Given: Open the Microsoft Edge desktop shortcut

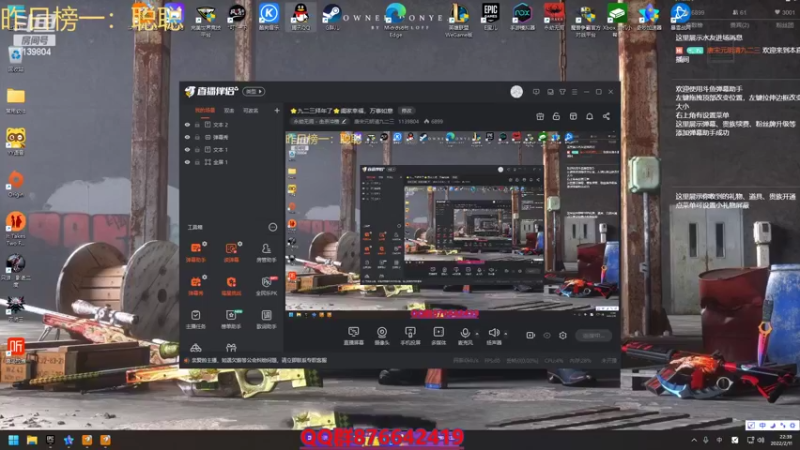Looking at the screenshot, I should pyautogui.click(x=395, y=19).
